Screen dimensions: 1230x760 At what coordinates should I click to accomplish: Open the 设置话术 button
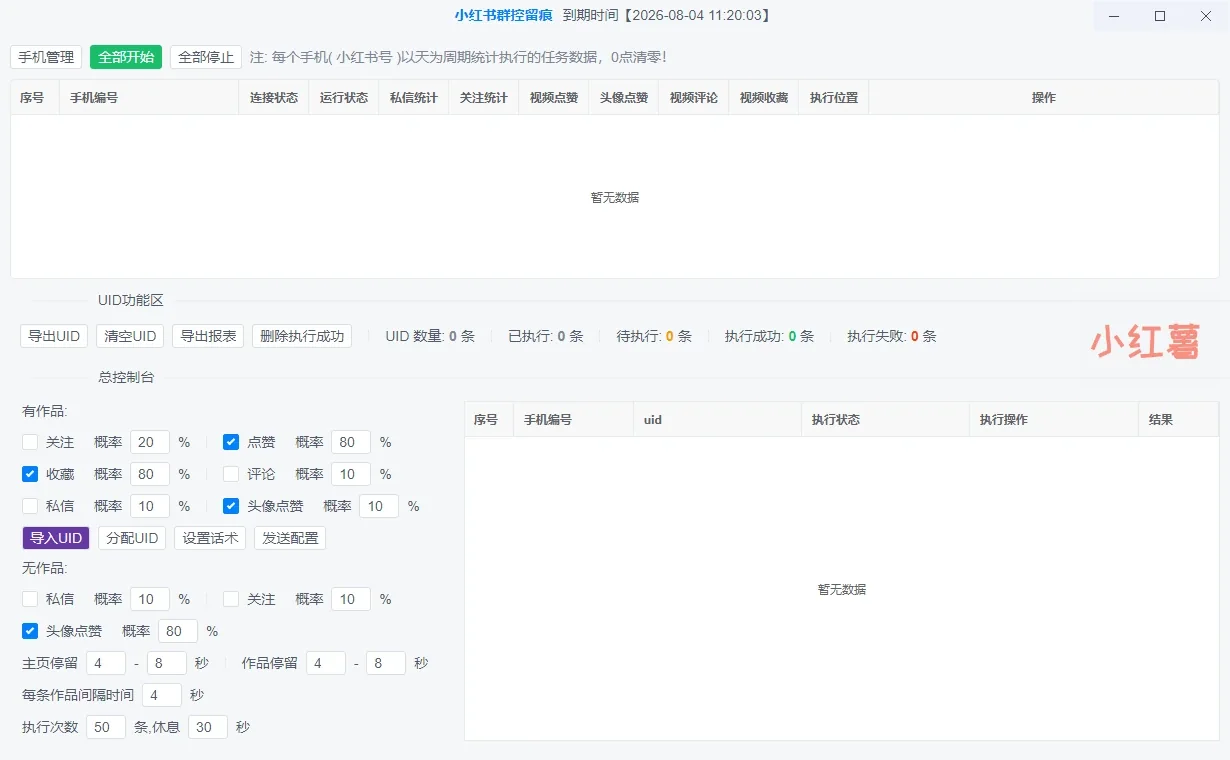pyautogui.click(x=210, y=538)
